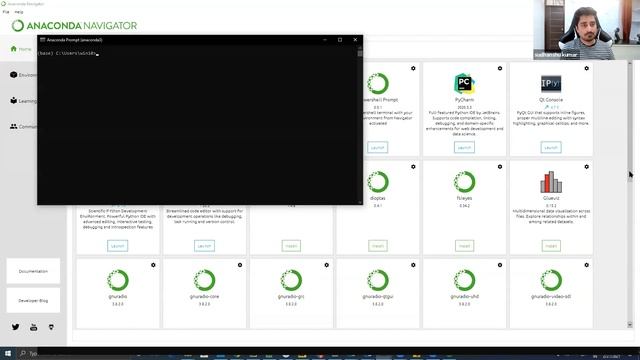Open the Documentation link box

(x=33, y=271)
